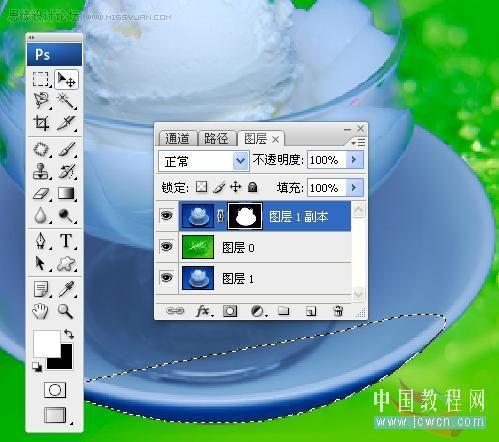
Task: Toggle layer mask link on 图层 1 副本
Action: tap(220, 216)
